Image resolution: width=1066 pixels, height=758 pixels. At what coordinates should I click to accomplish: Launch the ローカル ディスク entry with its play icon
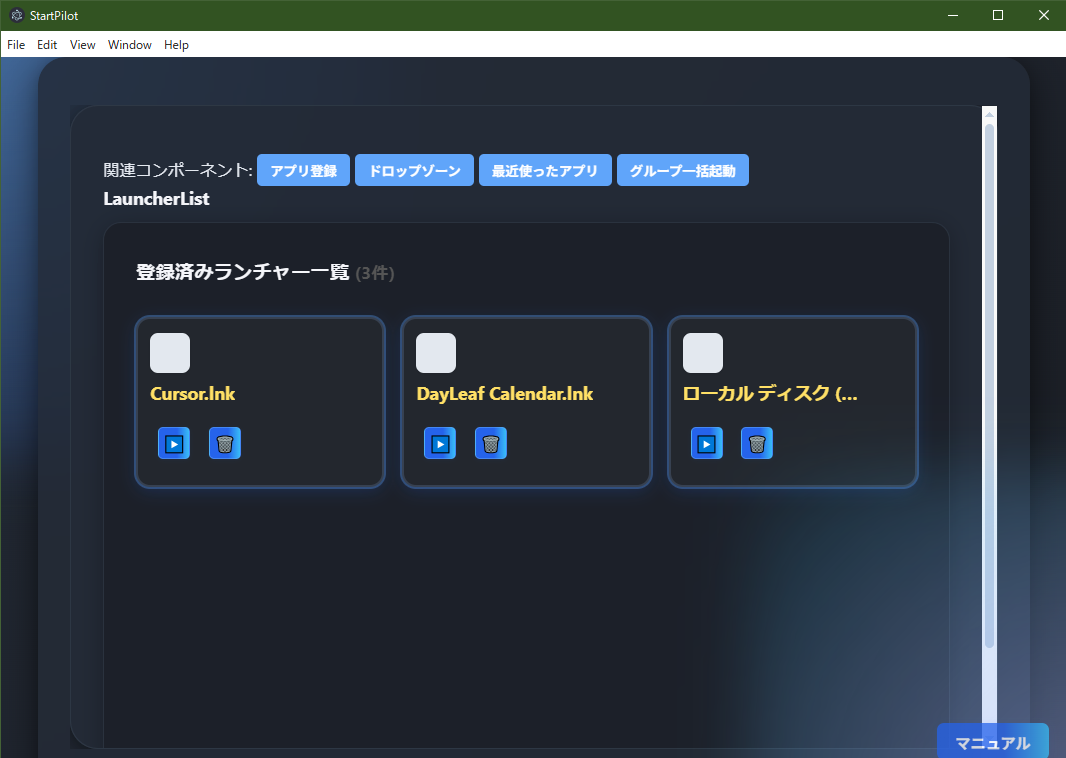point(707,443)
